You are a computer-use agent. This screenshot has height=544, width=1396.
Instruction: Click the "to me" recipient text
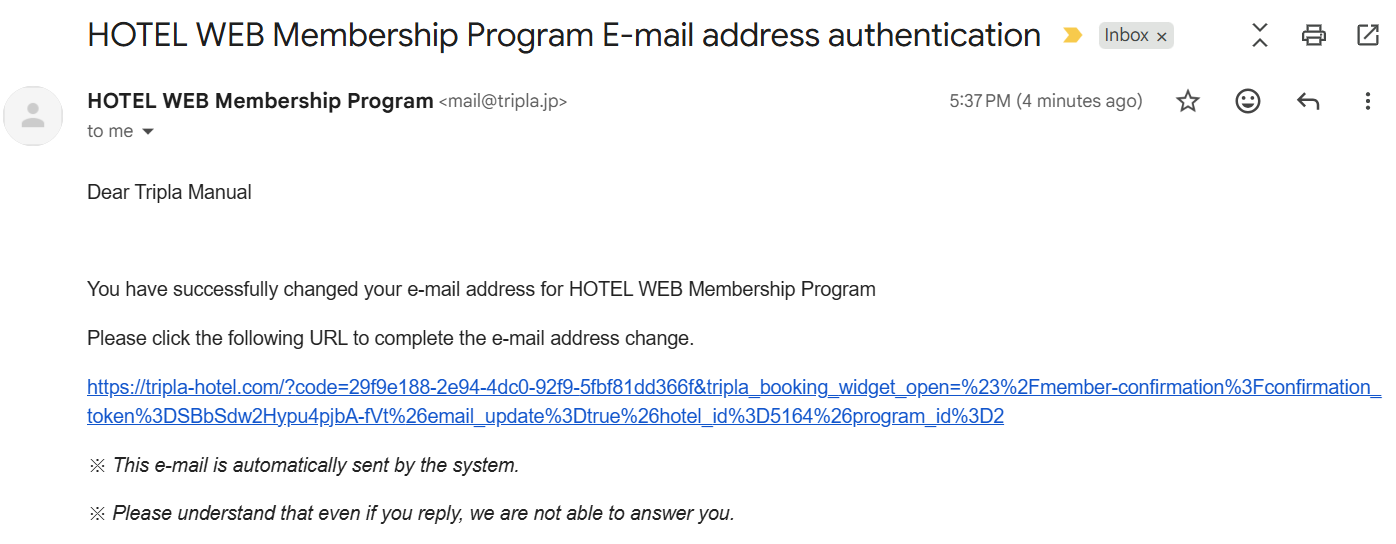[x=110, y=132]
